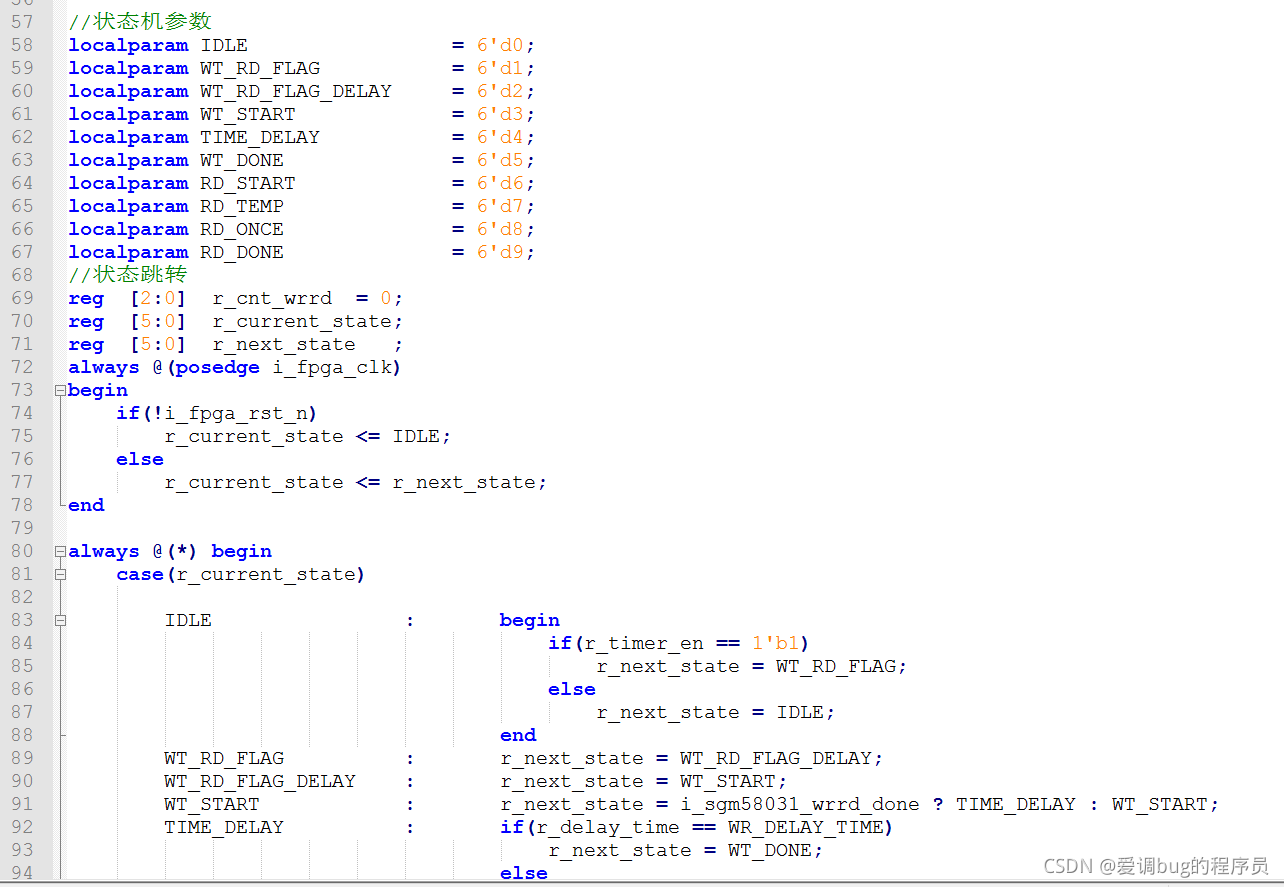Viewport: 1284px width, 887px height.
Task: Click the 'begin' keyword on line 83
Action: (530, 620)
